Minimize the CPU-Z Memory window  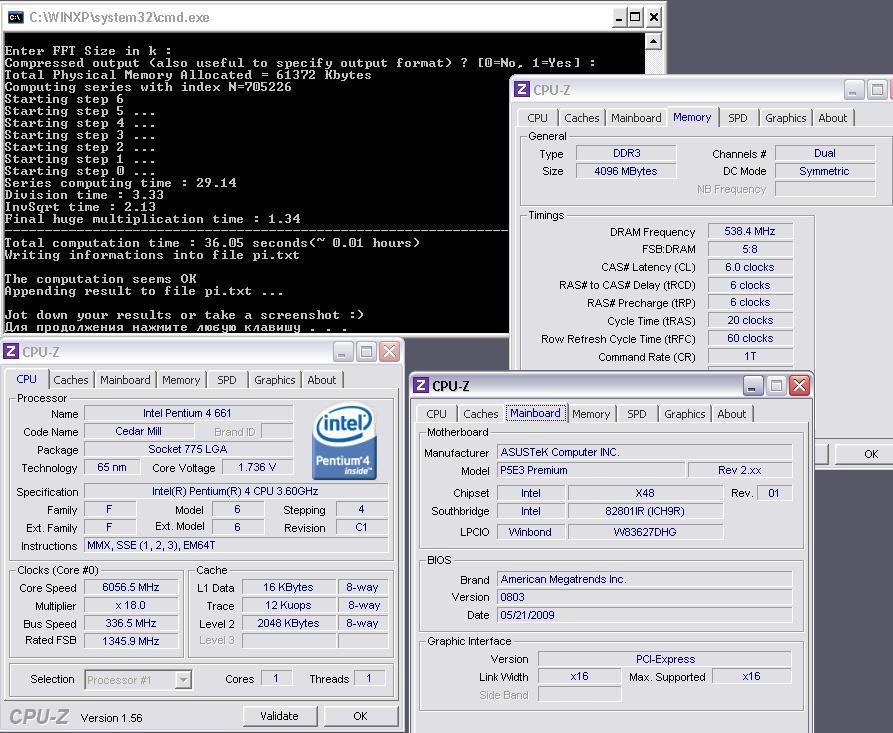[854, 90]
